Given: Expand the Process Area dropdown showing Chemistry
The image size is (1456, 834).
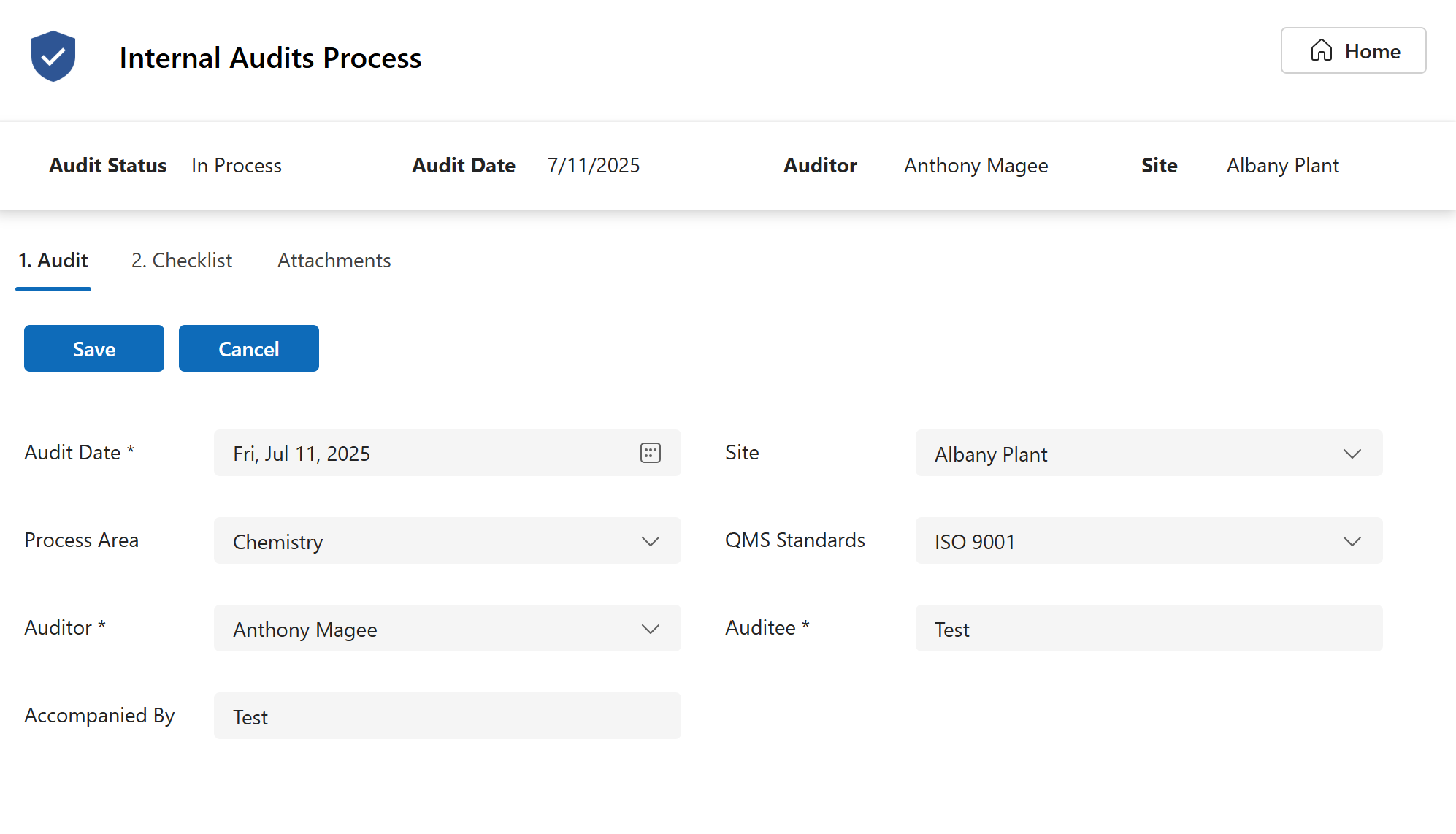Looking at the screenshot, I should point(649,541).
